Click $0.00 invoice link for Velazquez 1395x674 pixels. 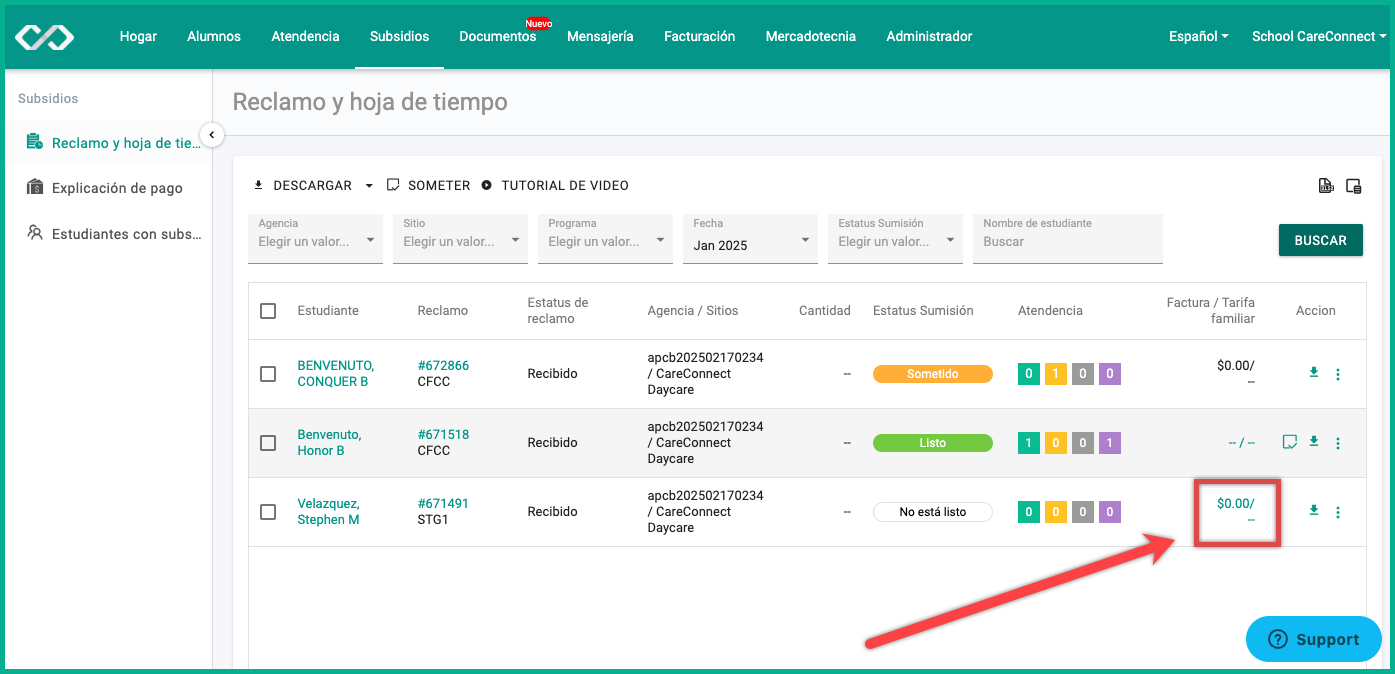[1235, 504]
